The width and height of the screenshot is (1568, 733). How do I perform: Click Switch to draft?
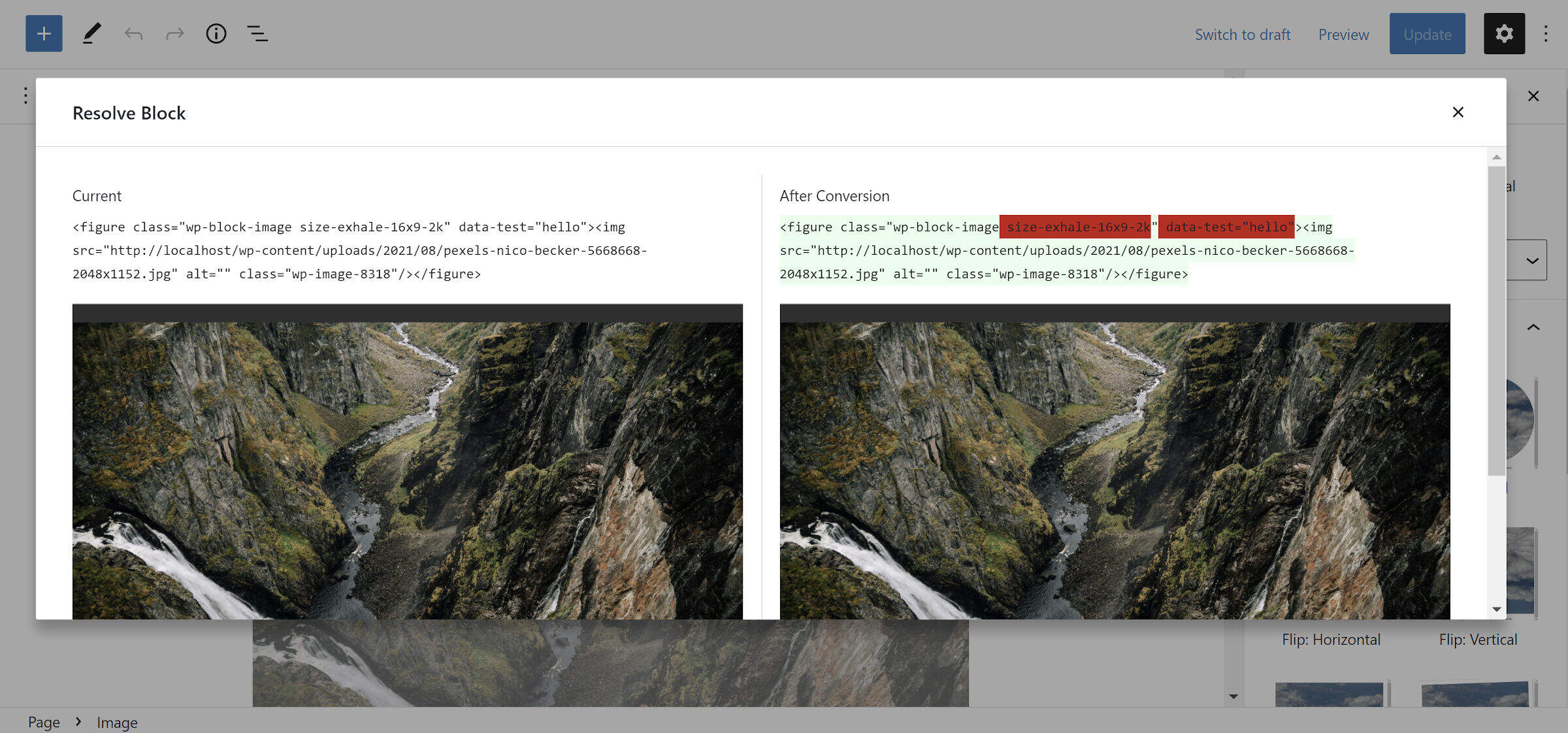tap(1242, 34)
